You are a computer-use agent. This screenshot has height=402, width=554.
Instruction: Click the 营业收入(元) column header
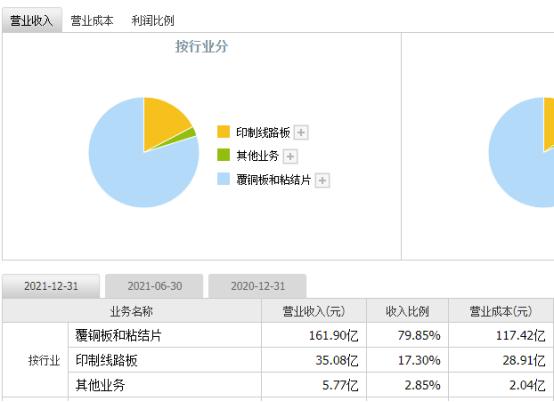[x=314, y=311]
